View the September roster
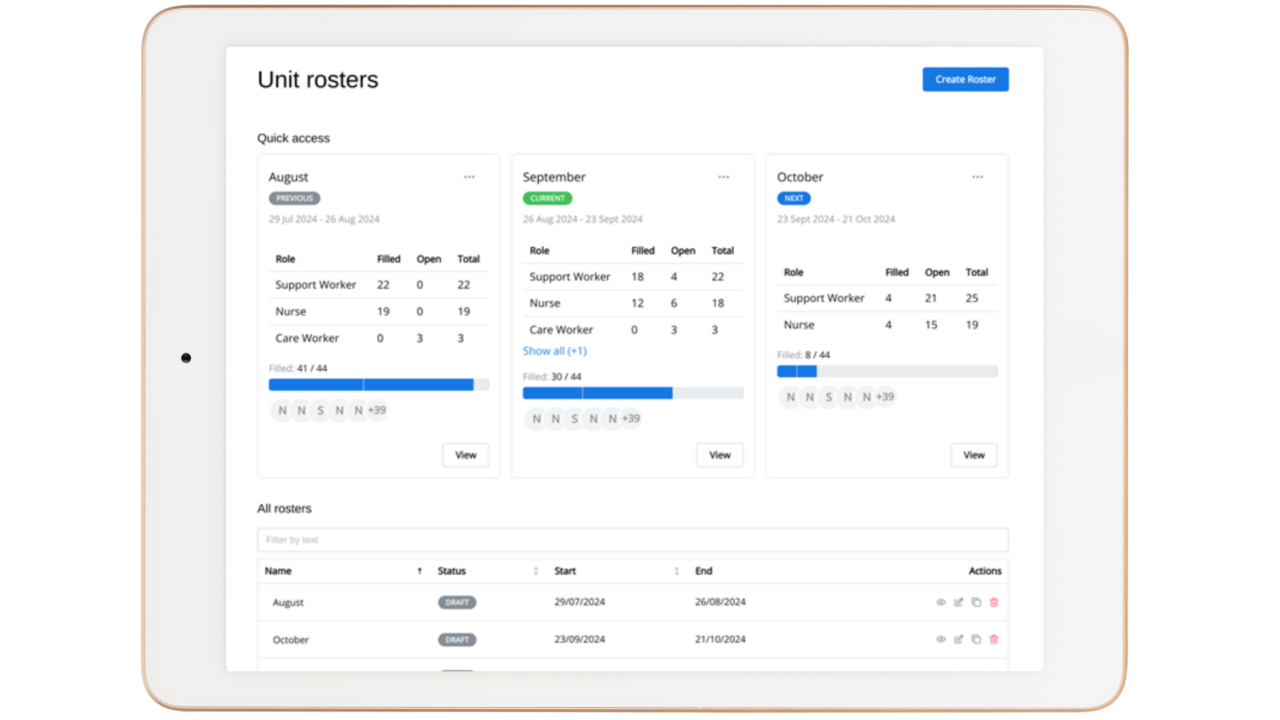The width and height of the screenshot is (1280, 720). 719,455
